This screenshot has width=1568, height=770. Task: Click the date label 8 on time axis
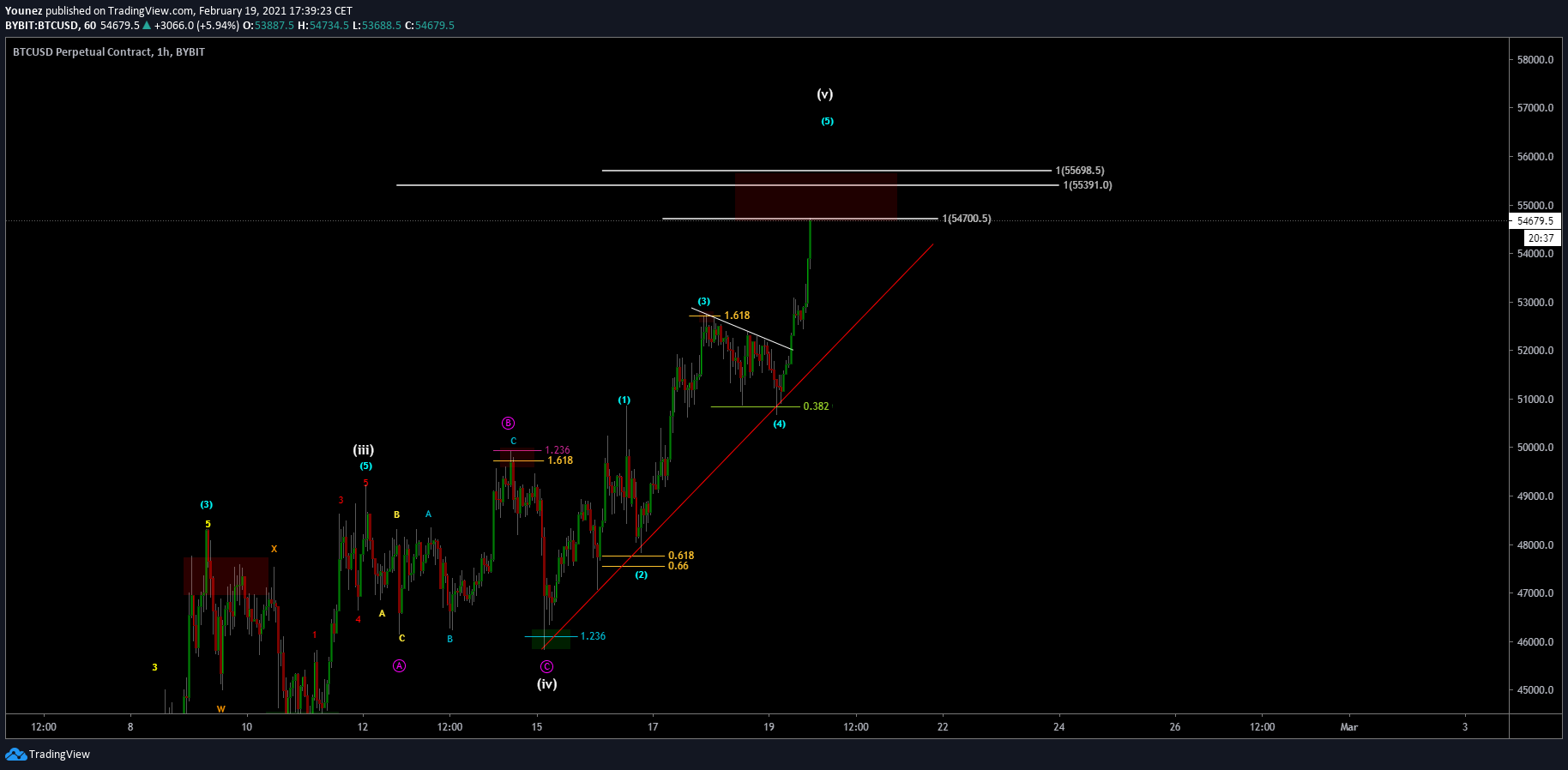(x=130, y=727)
